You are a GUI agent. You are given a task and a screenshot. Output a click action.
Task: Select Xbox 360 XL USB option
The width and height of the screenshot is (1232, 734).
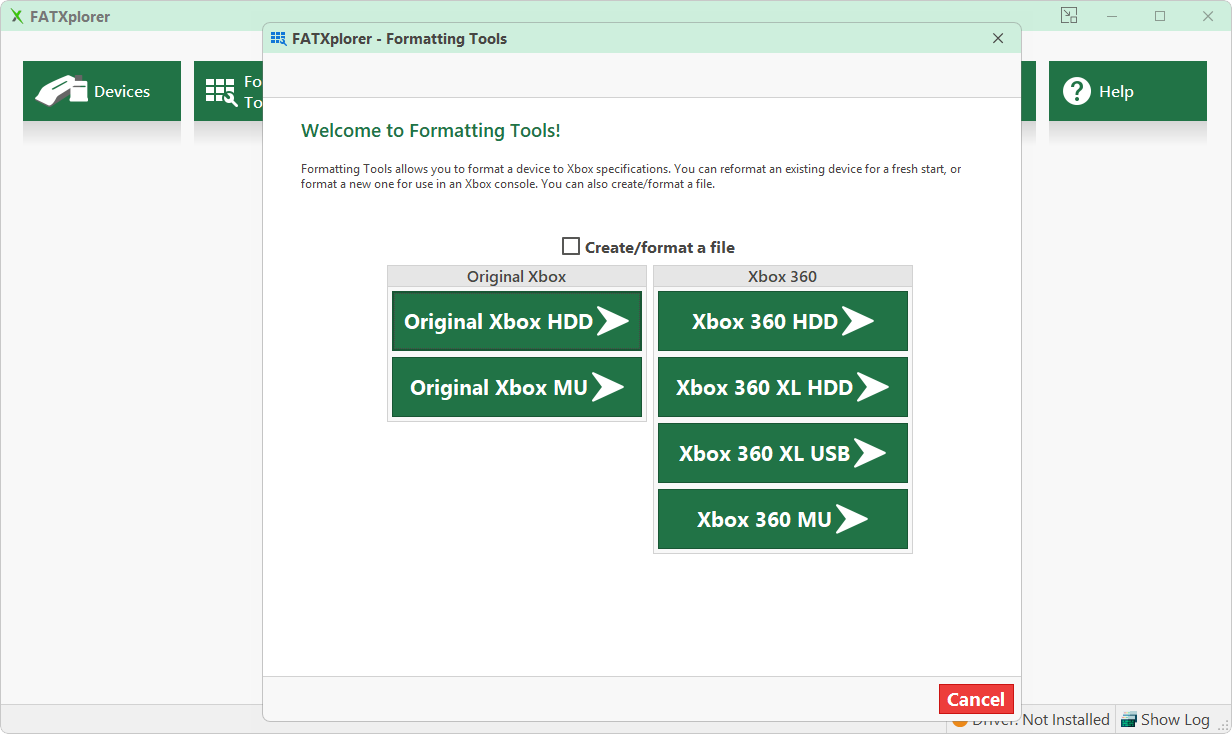tap(783, 453)
